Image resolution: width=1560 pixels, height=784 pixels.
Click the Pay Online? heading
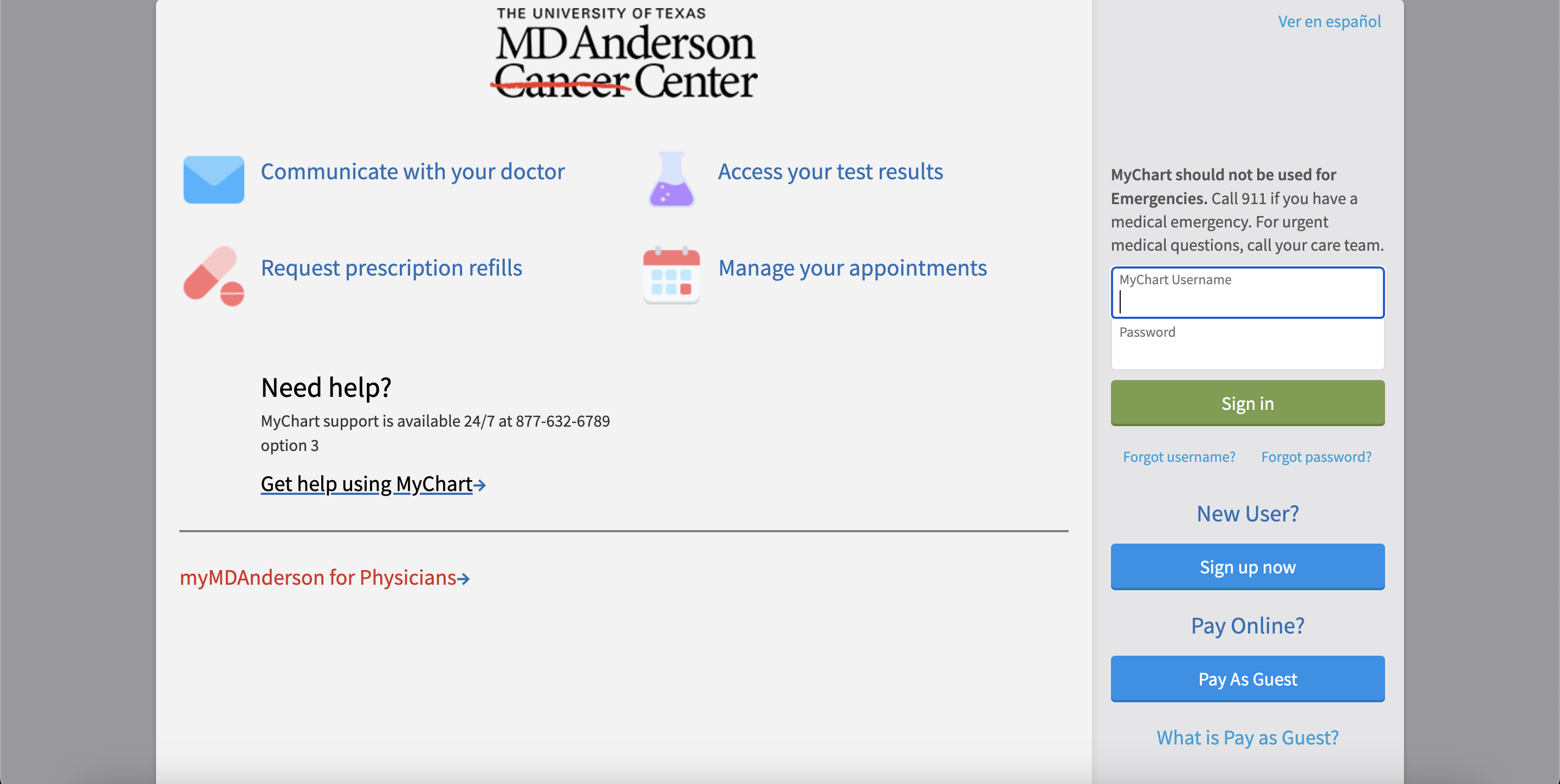1247,626
